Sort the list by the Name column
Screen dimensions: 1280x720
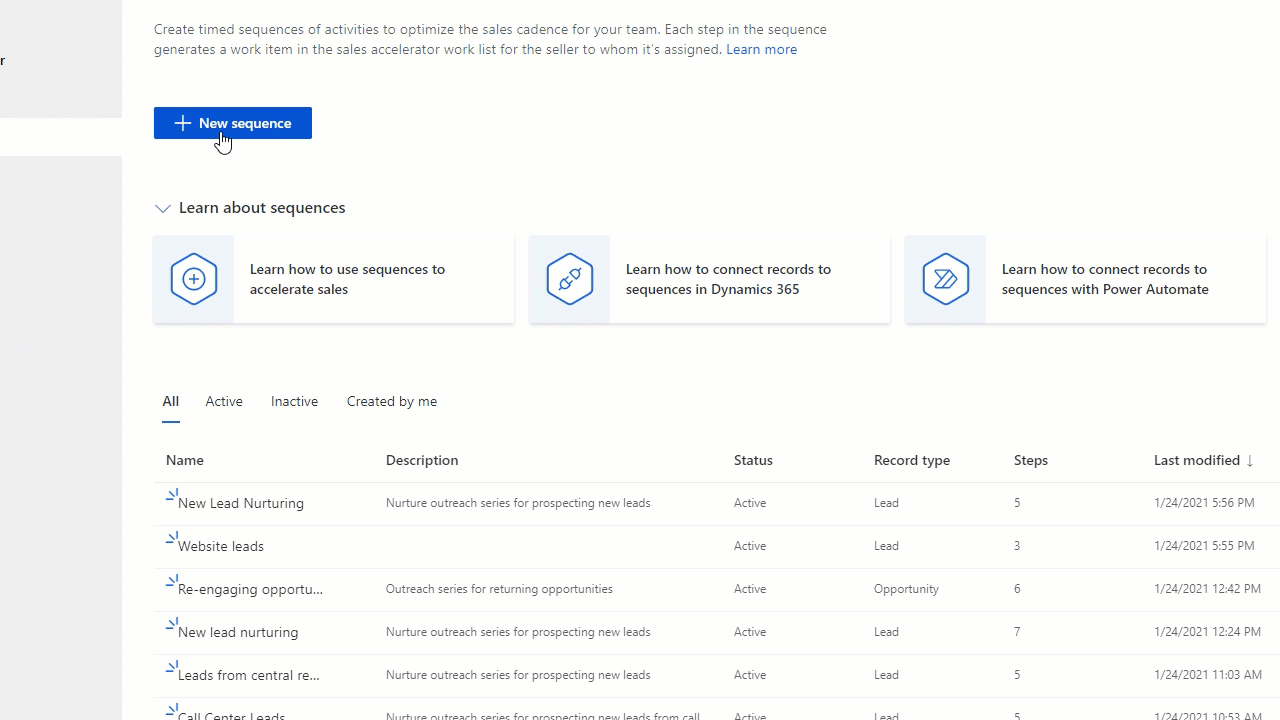pos(184,460)
